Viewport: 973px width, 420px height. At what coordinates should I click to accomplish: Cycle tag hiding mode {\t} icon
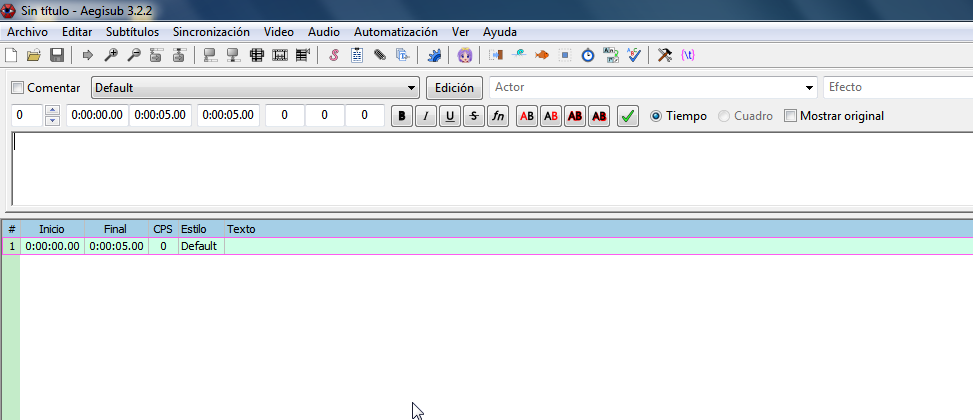(x=688, y=55)
